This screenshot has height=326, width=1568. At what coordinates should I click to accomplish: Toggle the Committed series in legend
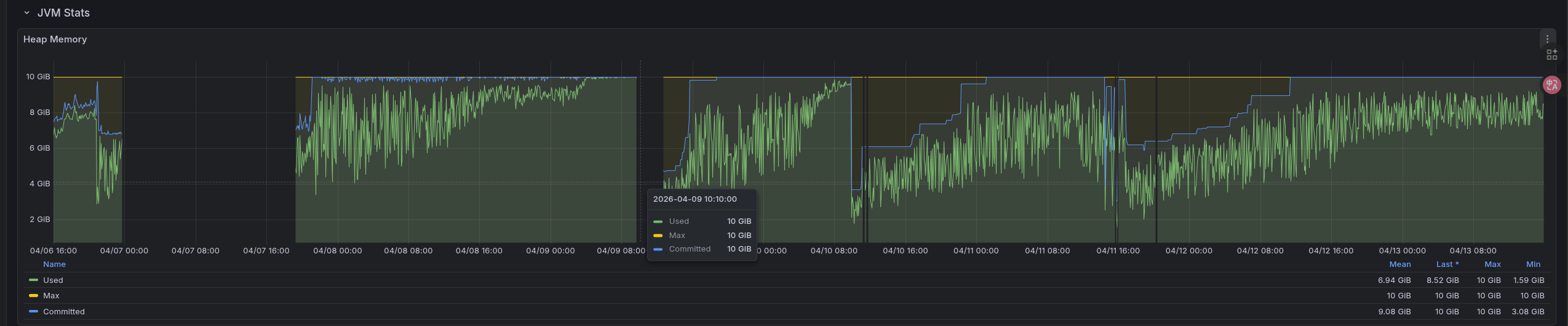[x=64, y=312]
